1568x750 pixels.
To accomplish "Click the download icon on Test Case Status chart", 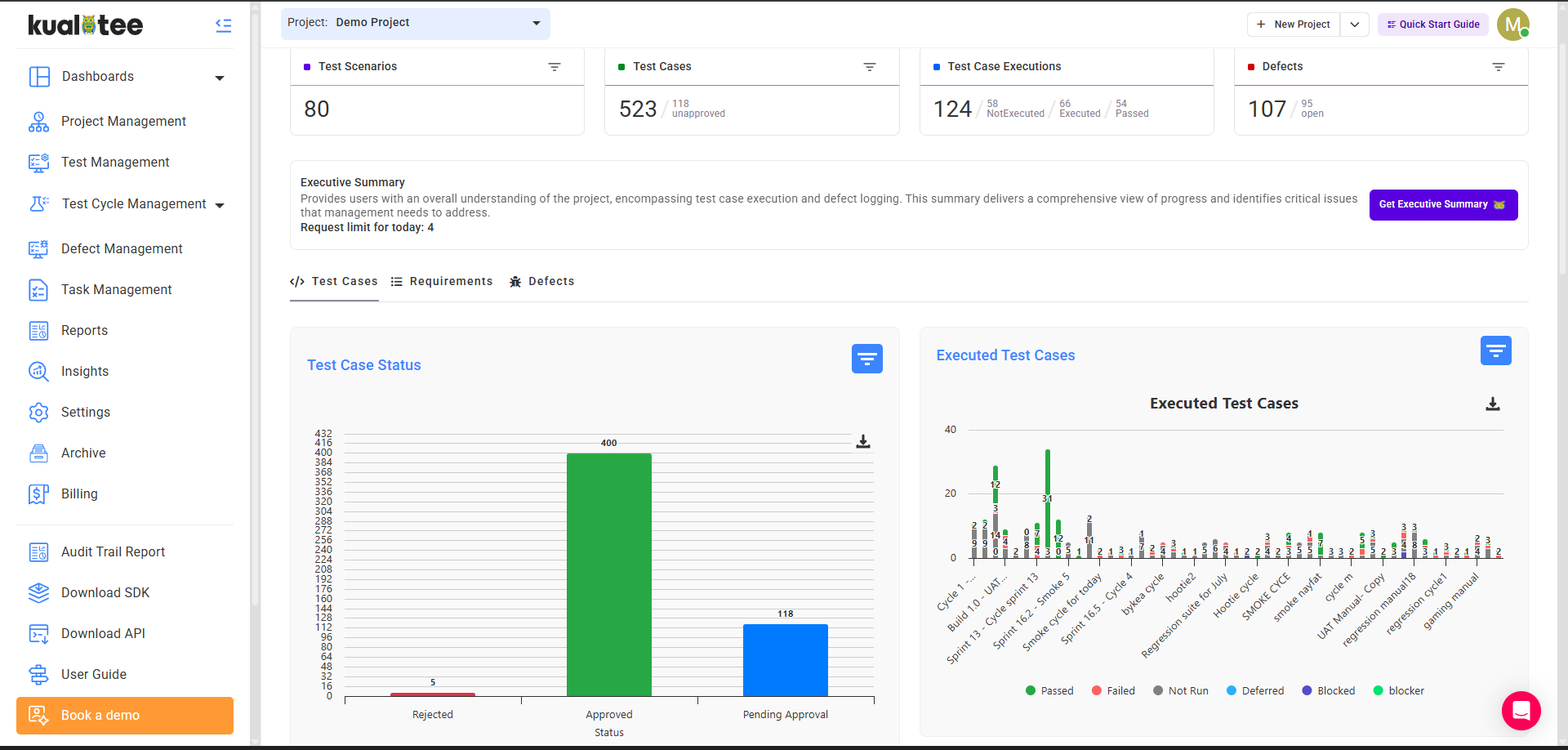I will 863,441.
